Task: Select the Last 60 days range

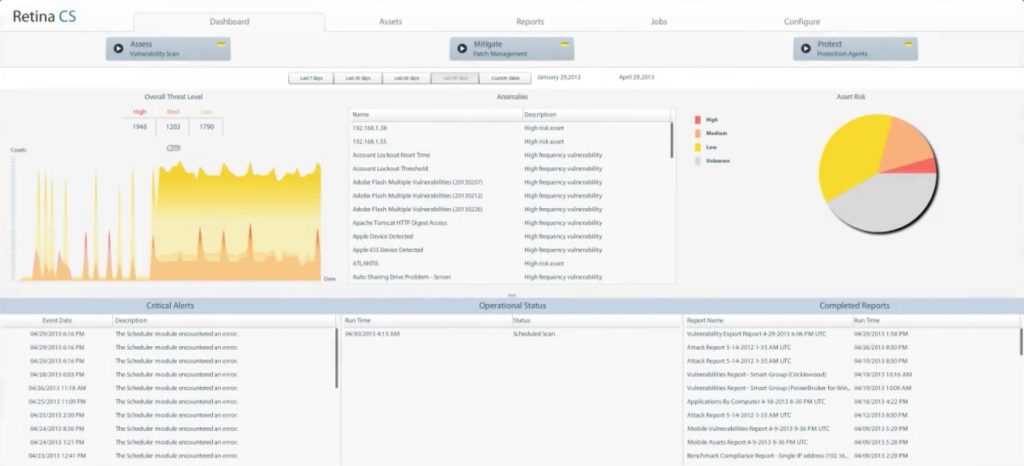Action: [x=407, y=77]
